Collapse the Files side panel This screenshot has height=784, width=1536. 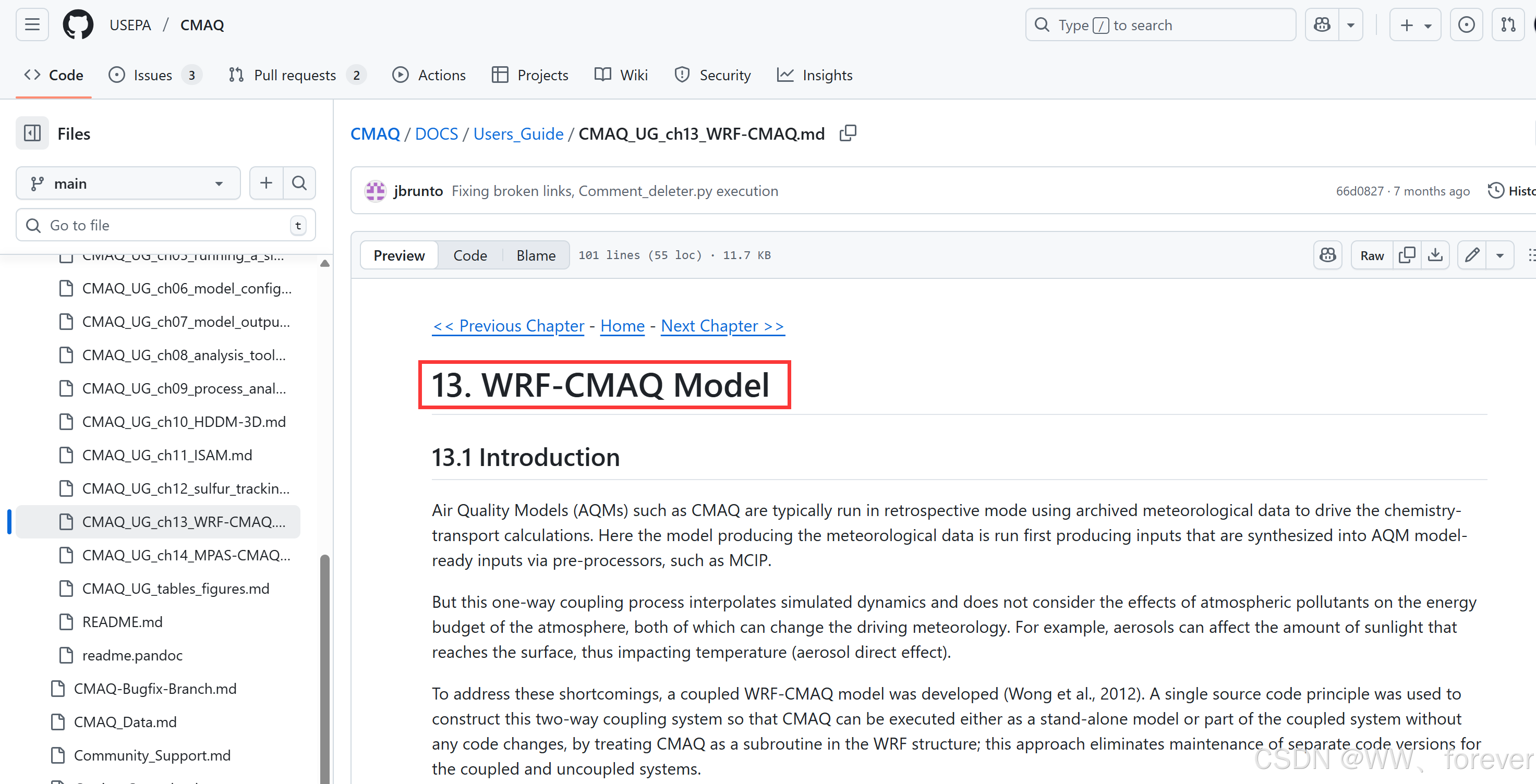click(x=32, y=133)
